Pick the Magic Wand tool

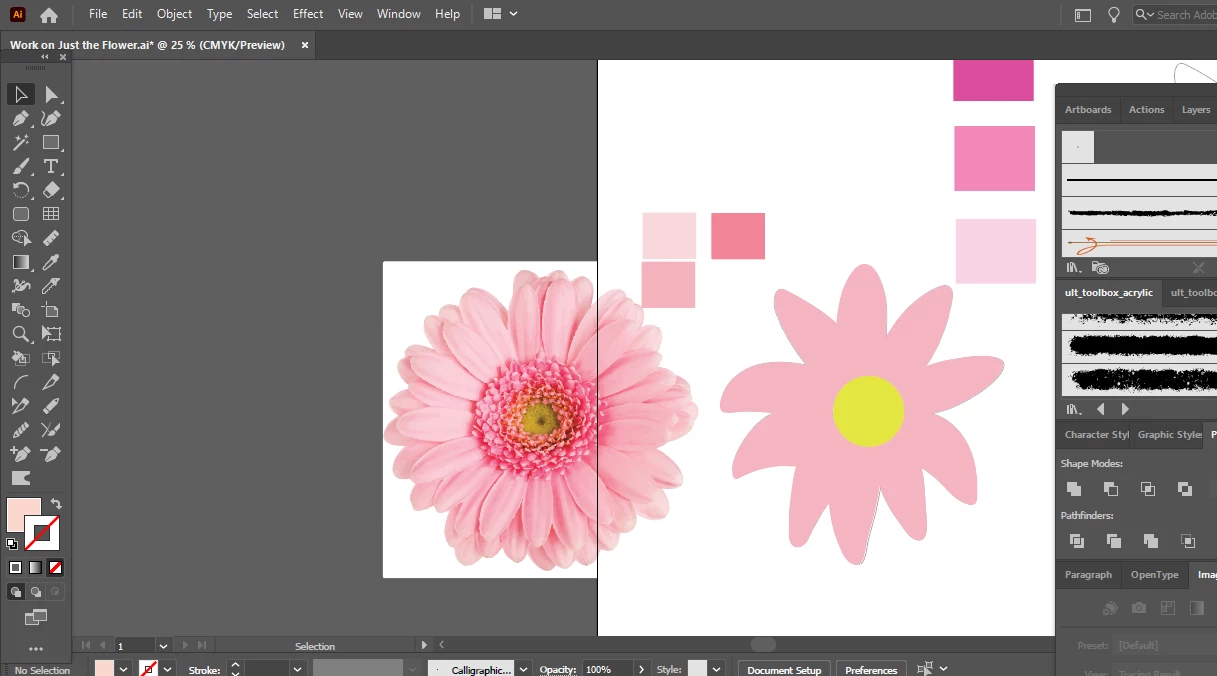[20, 142]
